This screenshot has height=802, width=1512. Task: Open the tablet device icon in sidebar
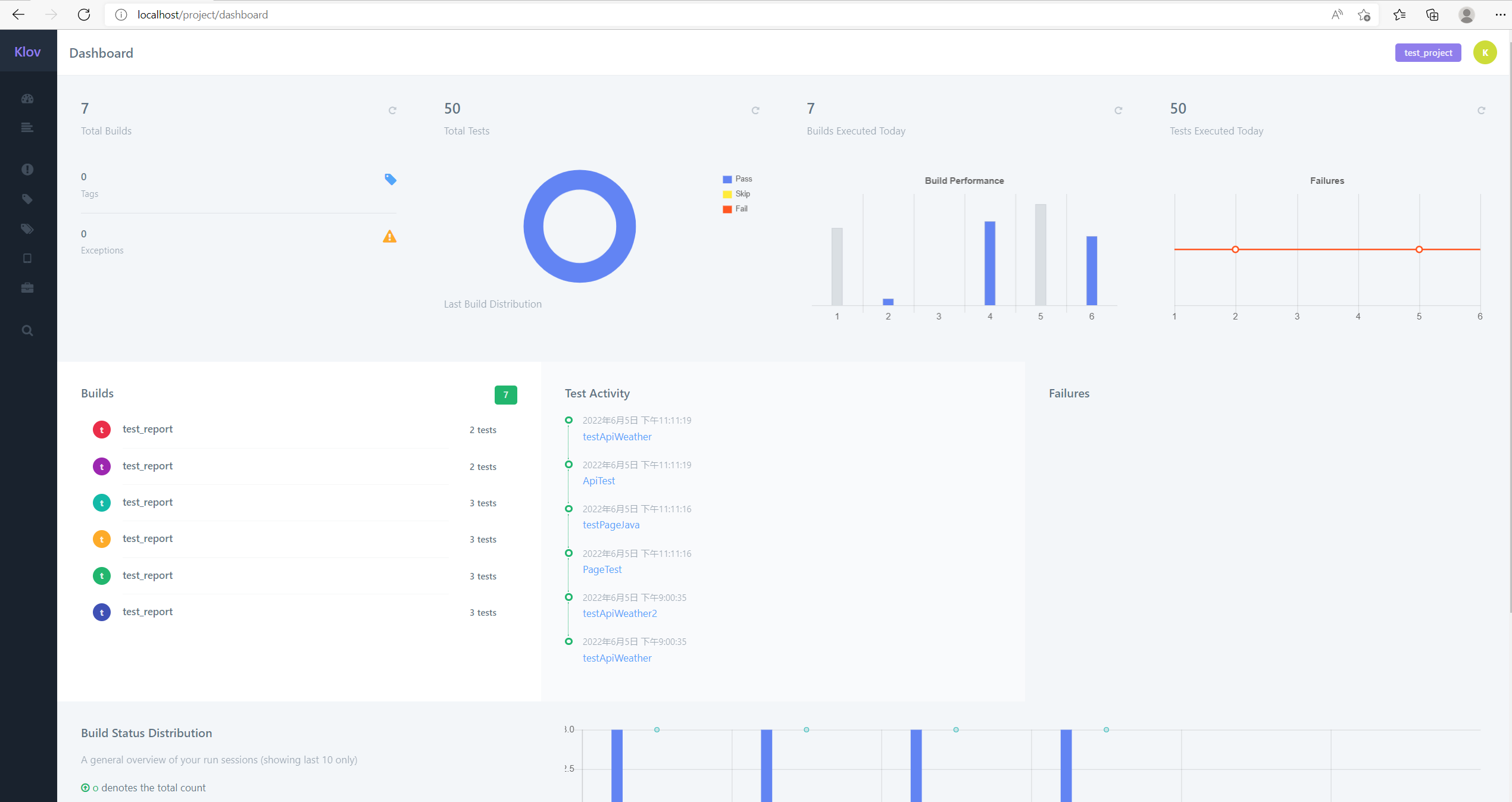27,258
